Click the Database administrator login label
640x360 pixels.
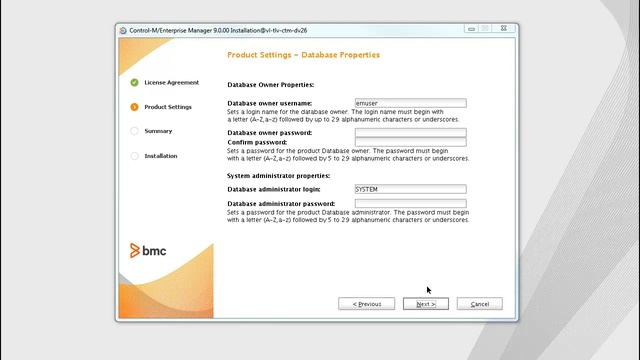(273, 189)
